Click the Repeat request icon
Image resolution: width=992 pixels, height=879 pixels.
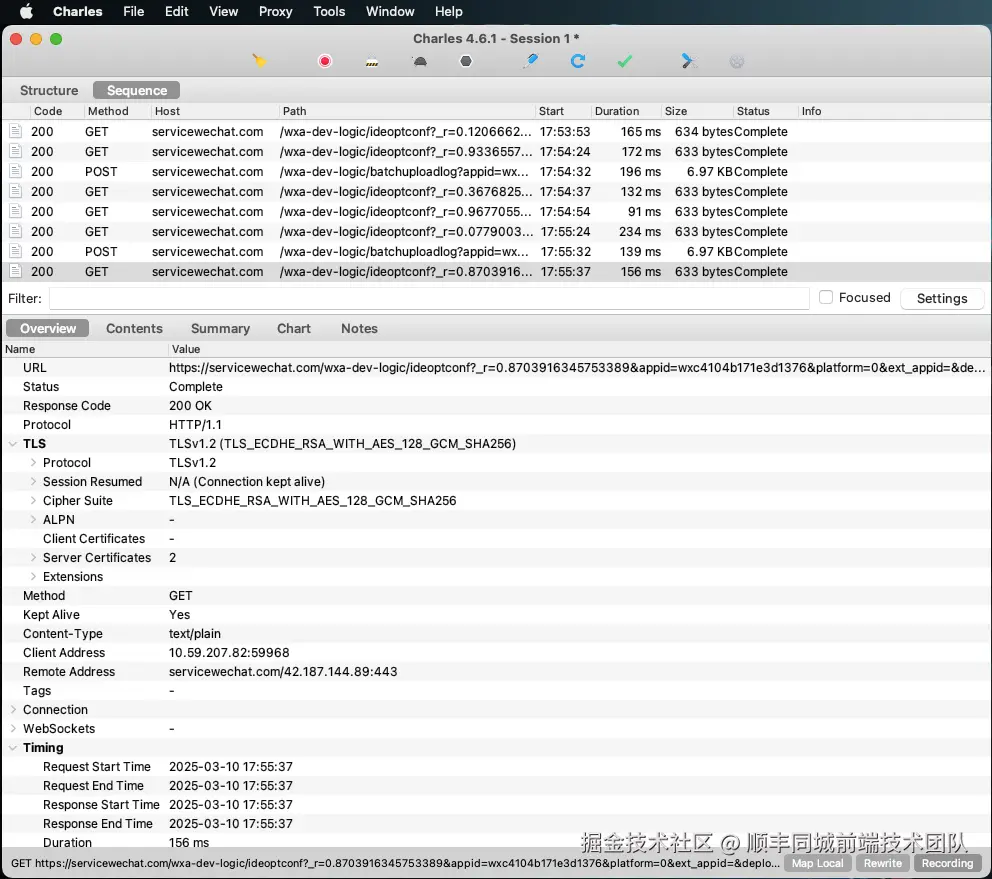click(578, 61)
